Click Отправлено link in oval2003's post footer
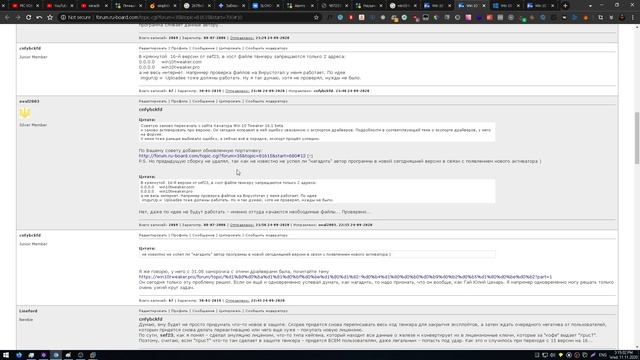This screenshot has height=360, width=640. [x=242, y=225]
